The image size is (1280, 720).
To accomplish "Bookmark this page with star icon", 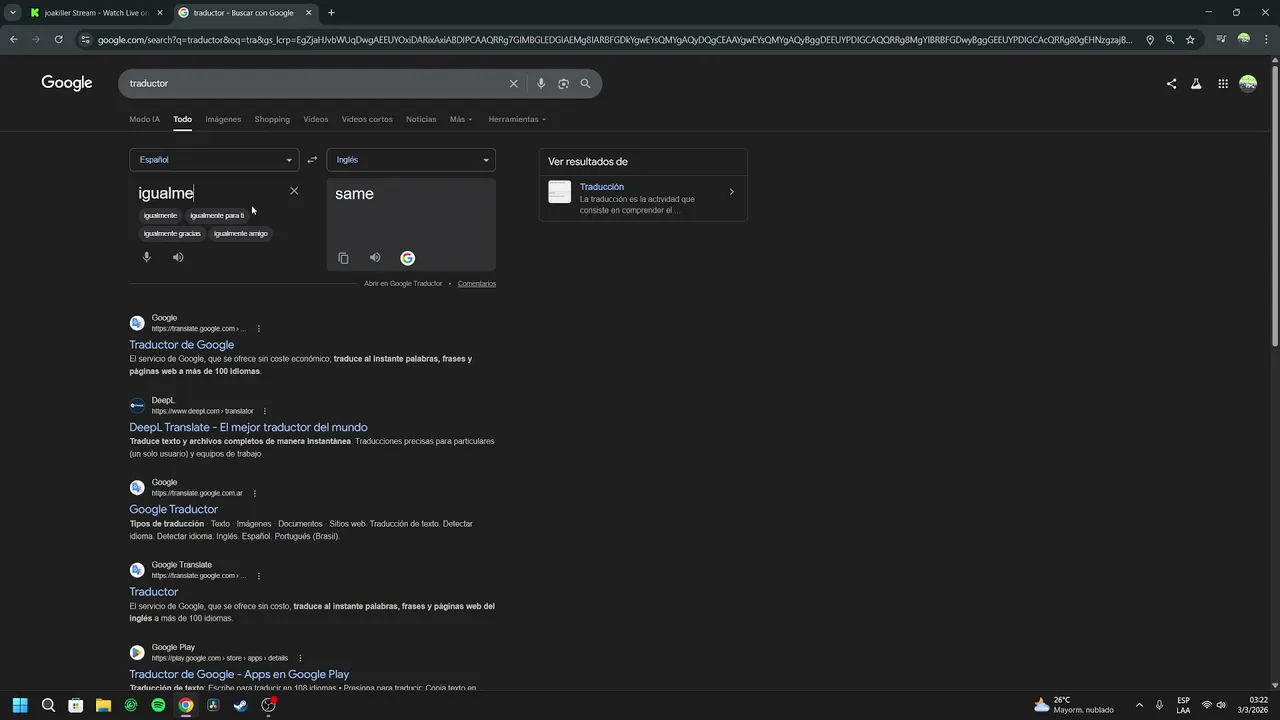I will pos(1190,40).
